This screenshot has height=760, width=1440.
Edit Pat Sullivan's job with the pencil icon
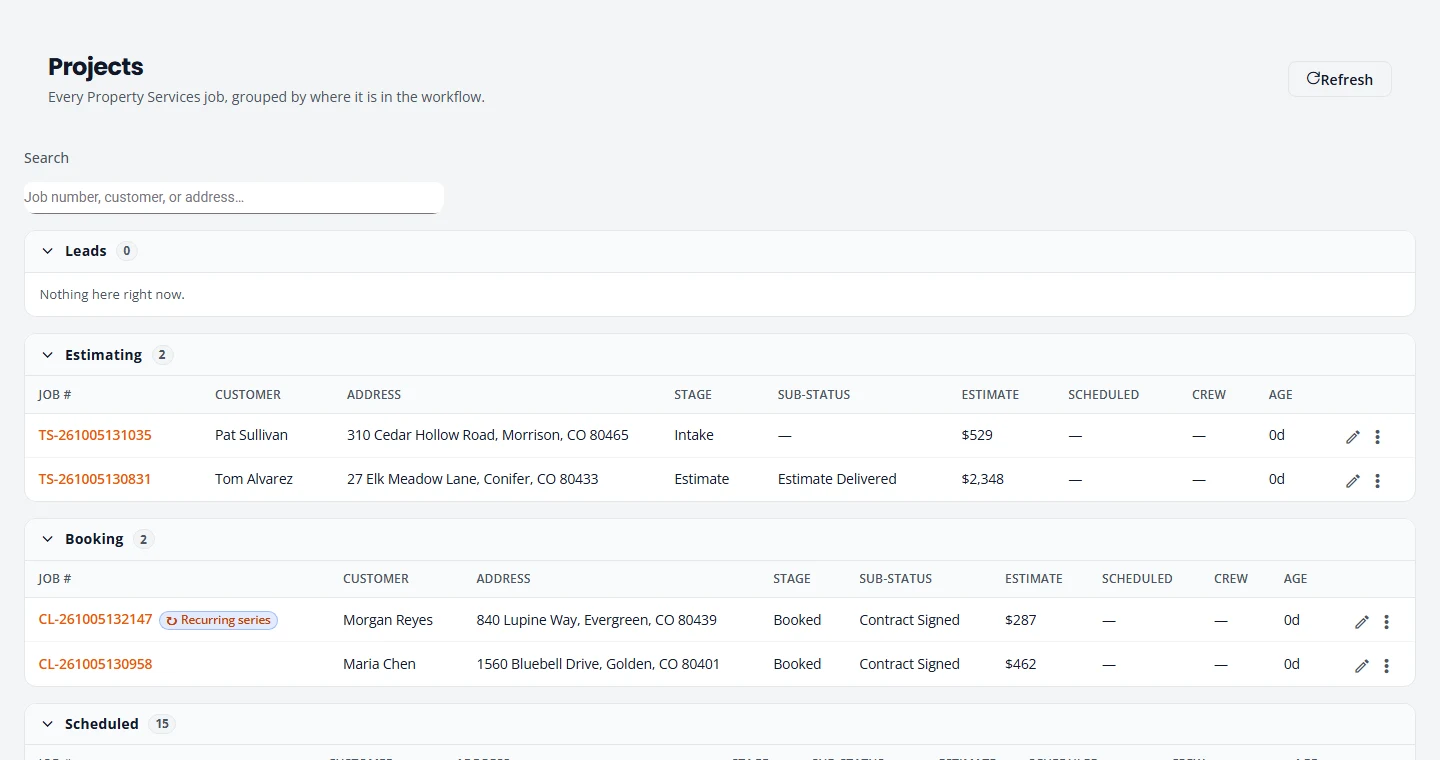(x=1353, y=437)
